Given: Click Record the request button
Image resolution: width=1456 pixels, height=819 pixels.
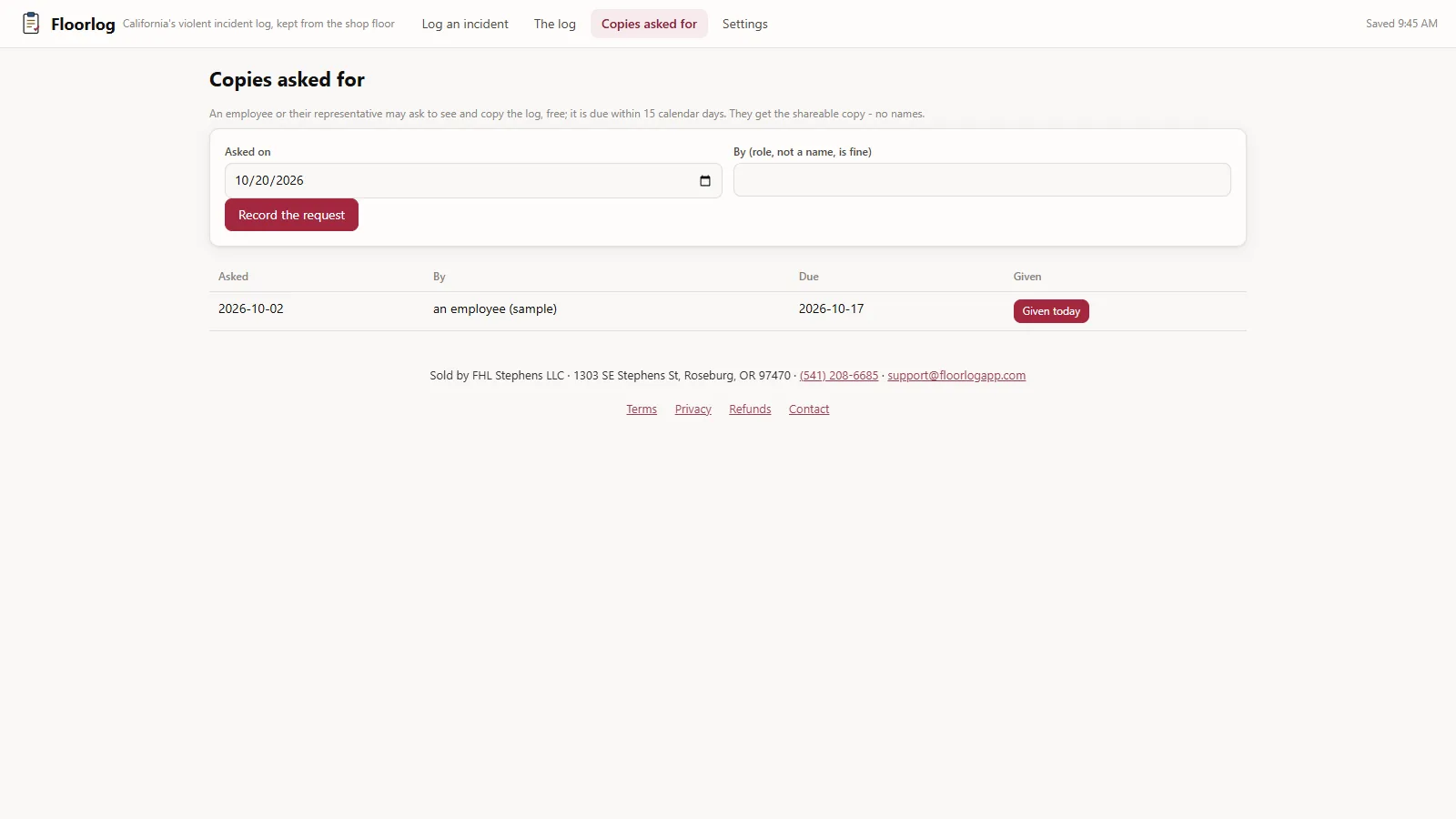Looking at the screenshot, I should click(291, 216).
